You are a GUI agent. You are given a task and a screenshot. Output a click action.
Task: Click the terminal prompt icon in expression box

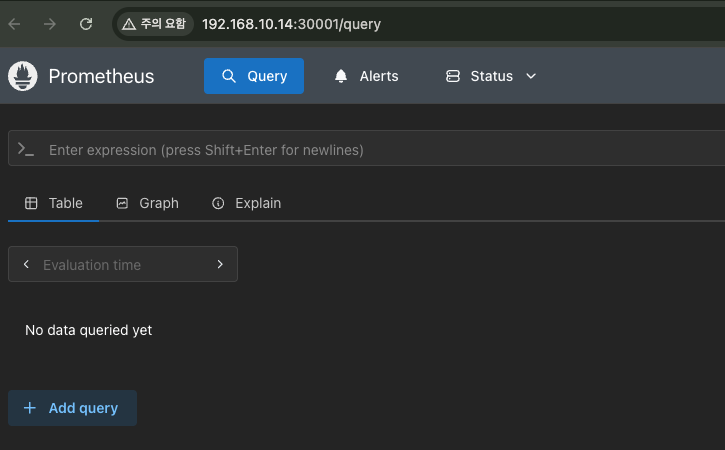26,149
